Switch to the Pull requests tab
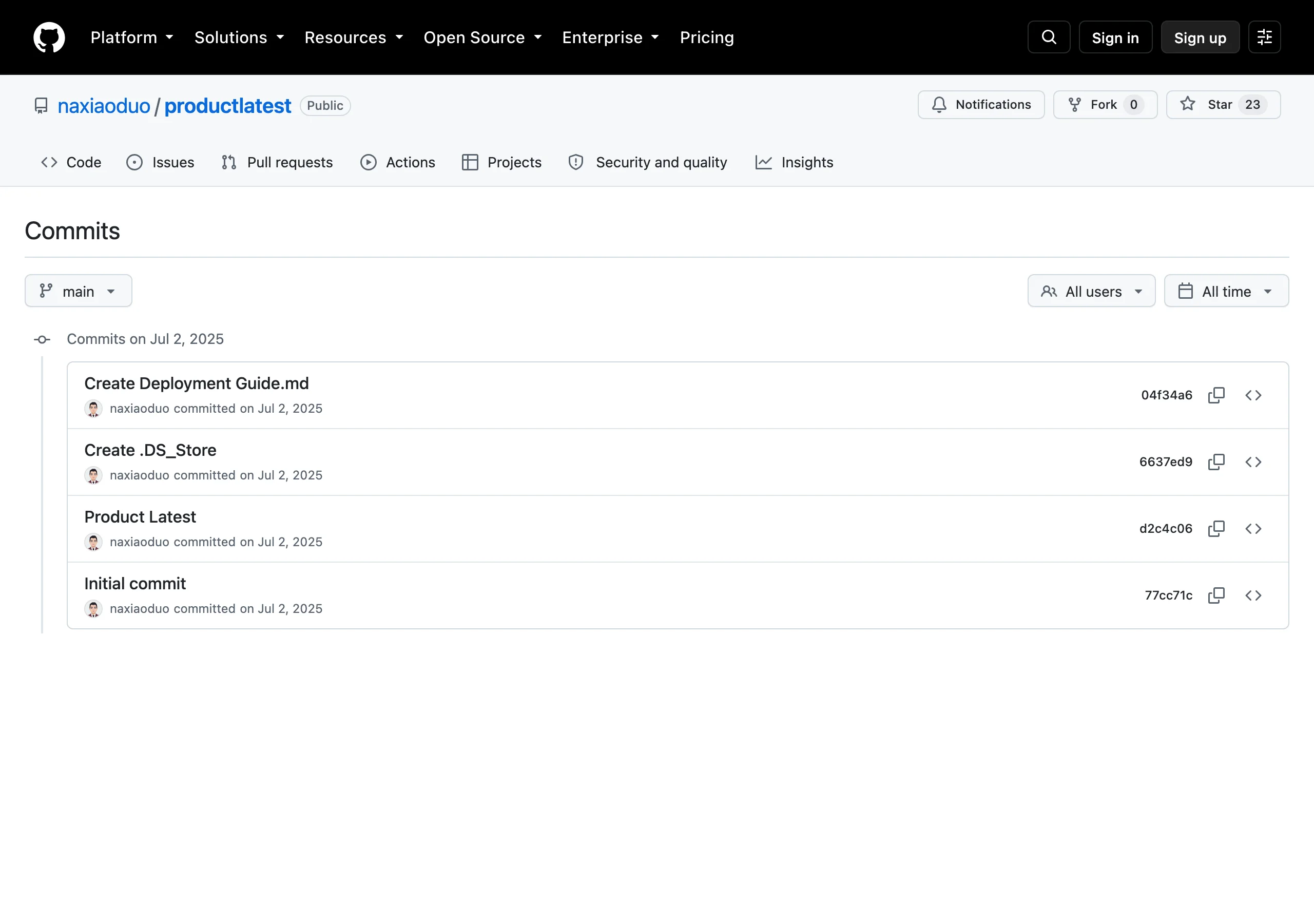The width and height of the screenshot is (1314, 924). [x=277, y=163]
